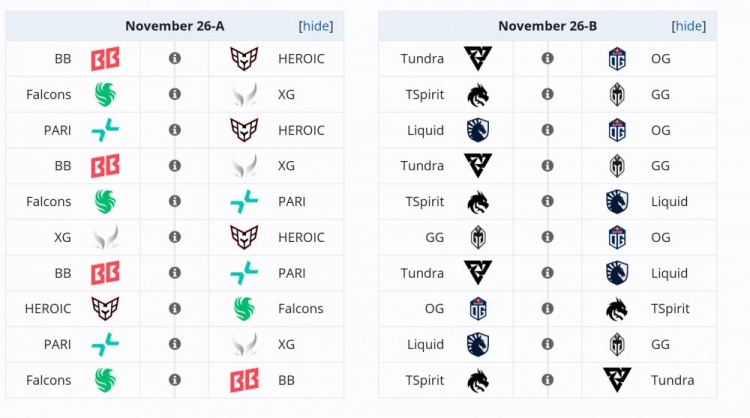
Task: Open info icon for HEROIC vs Falcons match
Action: (175, 308)
